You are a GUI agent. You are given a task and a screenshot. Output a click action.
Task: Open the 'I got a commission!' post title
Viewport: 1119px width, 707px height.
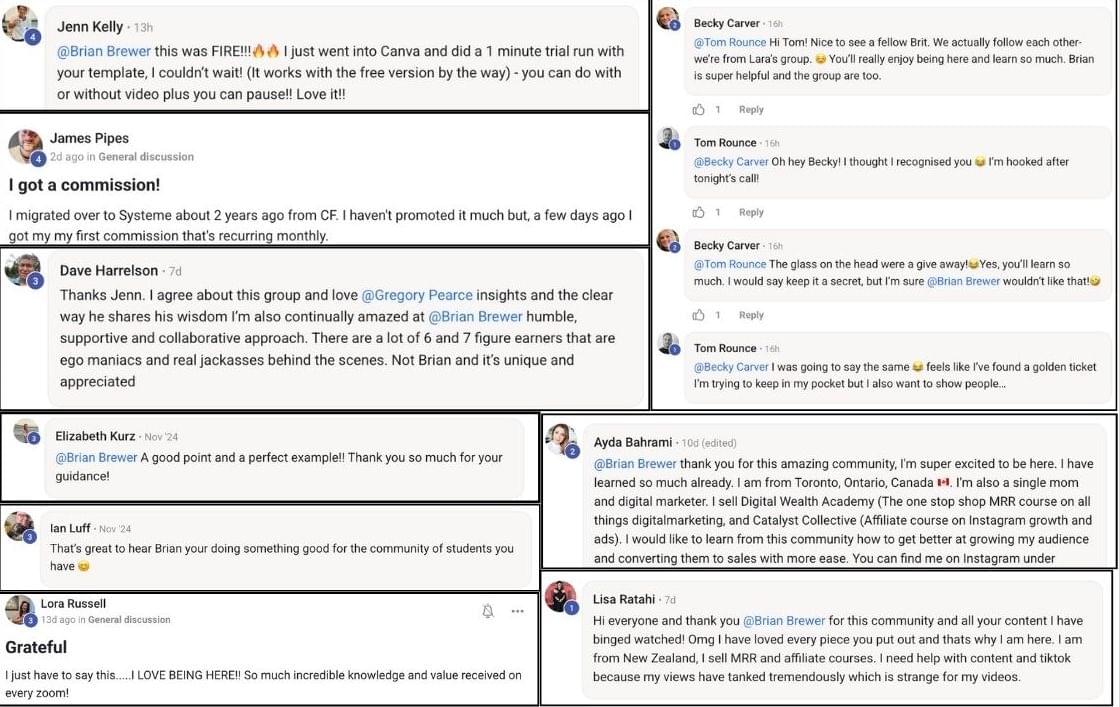coord(84,185)
